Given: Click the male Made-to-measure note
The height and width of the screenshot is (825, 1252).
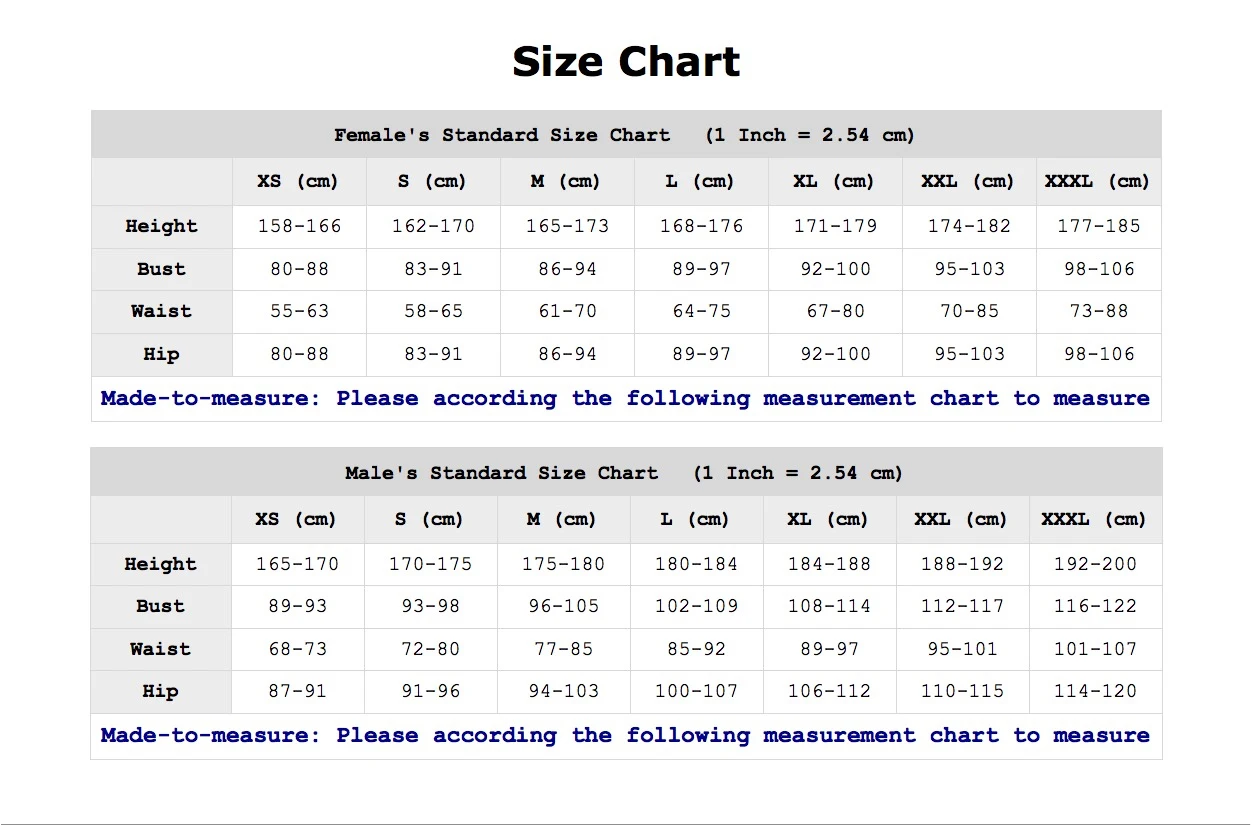Looking at the screenshot, I should coord(625,735).
